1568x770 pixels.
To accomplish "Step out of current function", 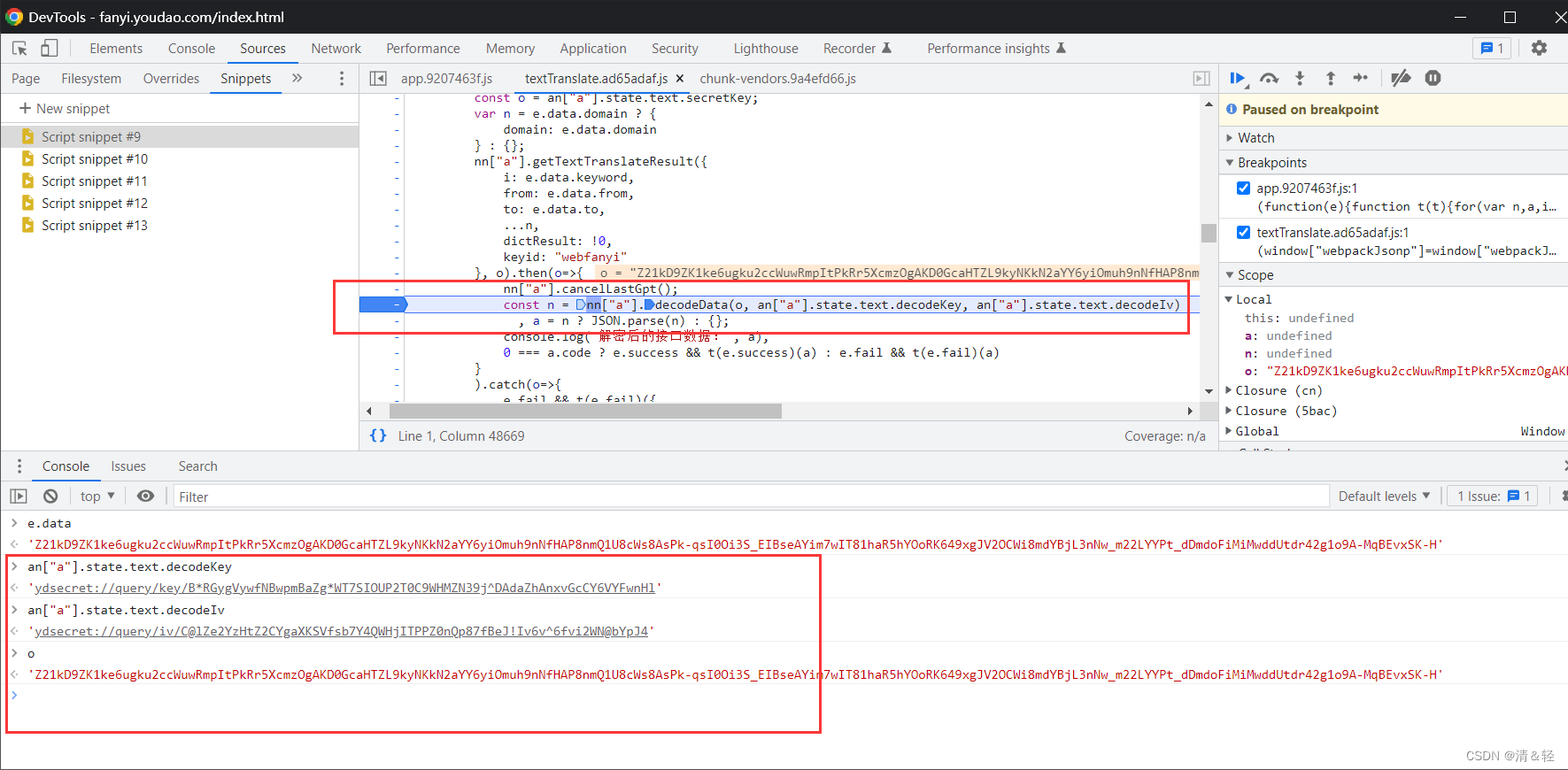I will coord(1330,79).
